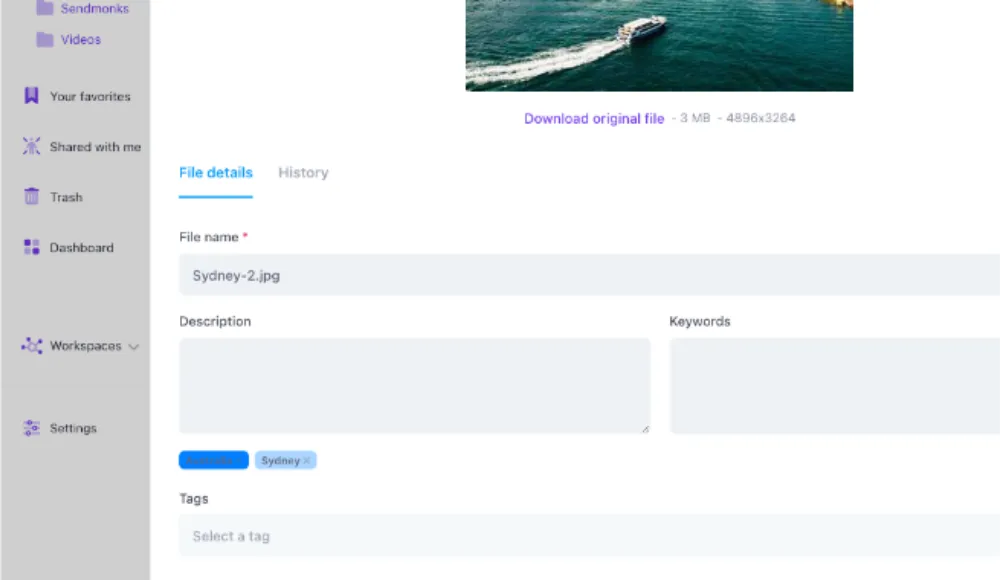
Task: Open the Sendmonks folder icon
Action: [x=45, y=8]
